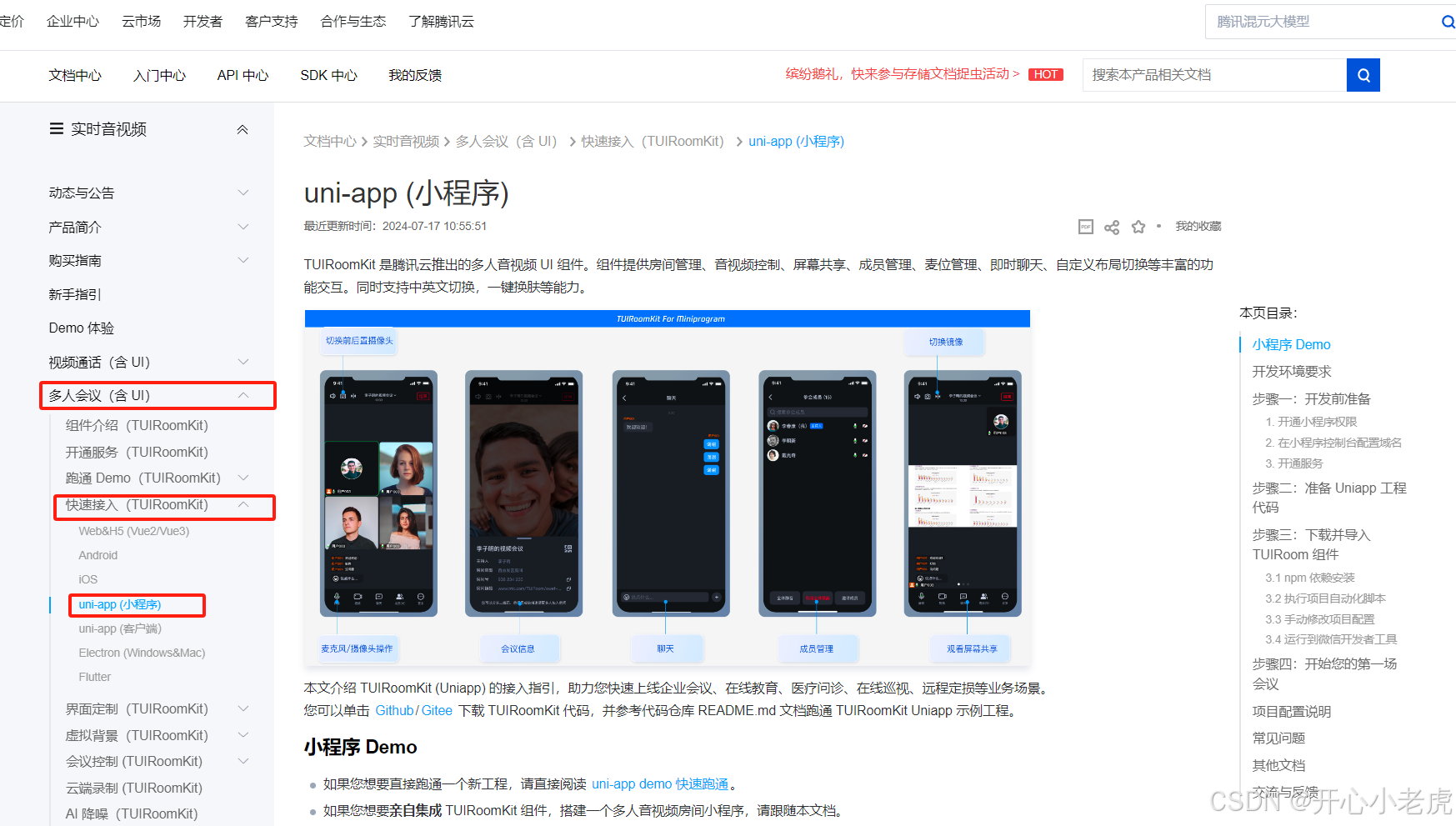
Task: Collapse the 多人会议（含 UI）section
Action: click(243, 395)
